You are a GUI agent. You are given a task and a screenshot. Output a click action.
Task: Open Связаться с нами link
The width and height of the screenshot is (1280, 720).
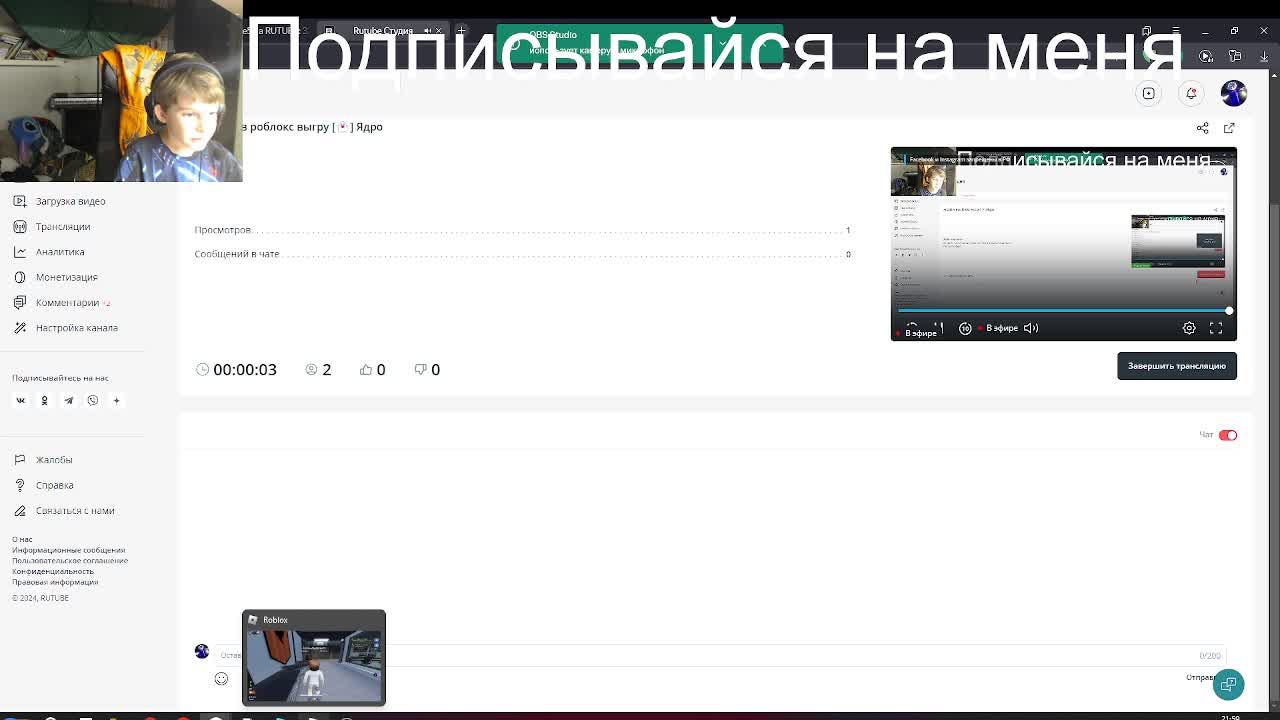[x=75, y=511]
